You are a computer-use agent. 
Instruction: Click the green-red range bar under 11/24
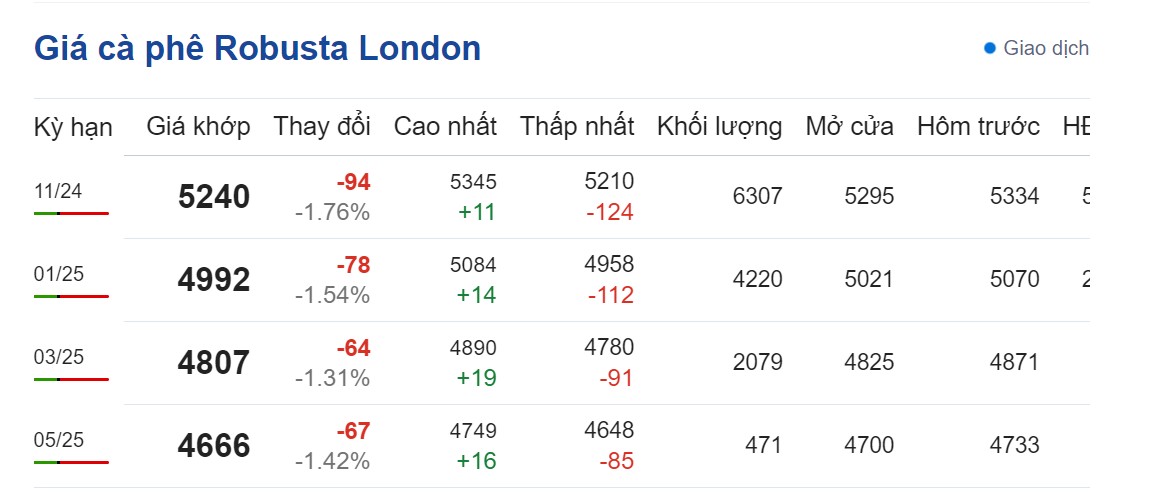71,213
